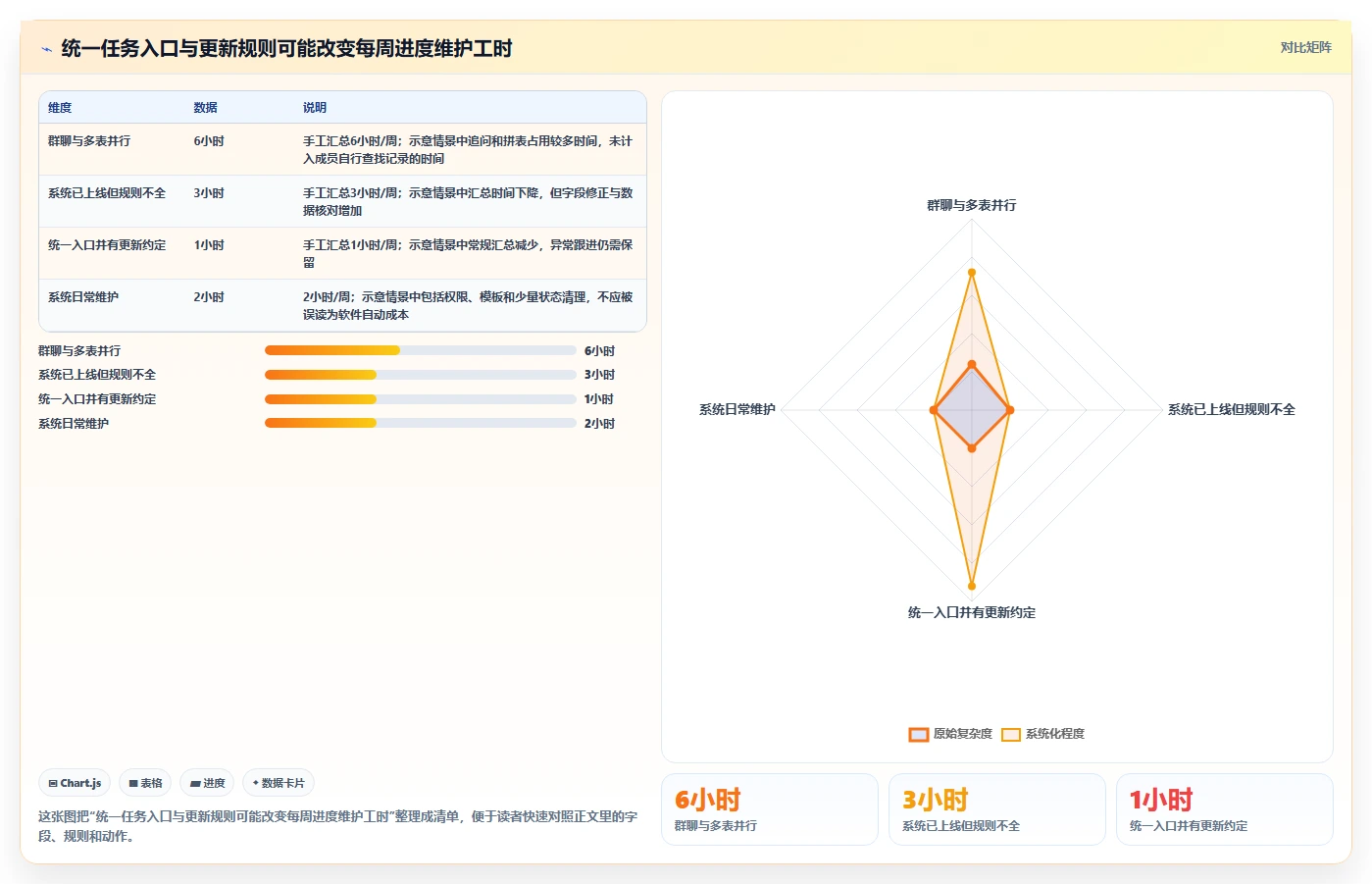The height and width of the screenshot is (884, 1372).
Task: Click the 系统日常维护 progress bar
Action: click(x=420, y=423)
